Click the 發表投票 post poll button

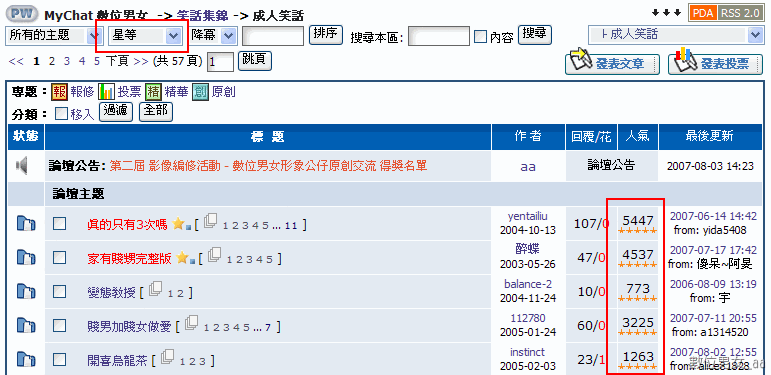click(714, 64)
